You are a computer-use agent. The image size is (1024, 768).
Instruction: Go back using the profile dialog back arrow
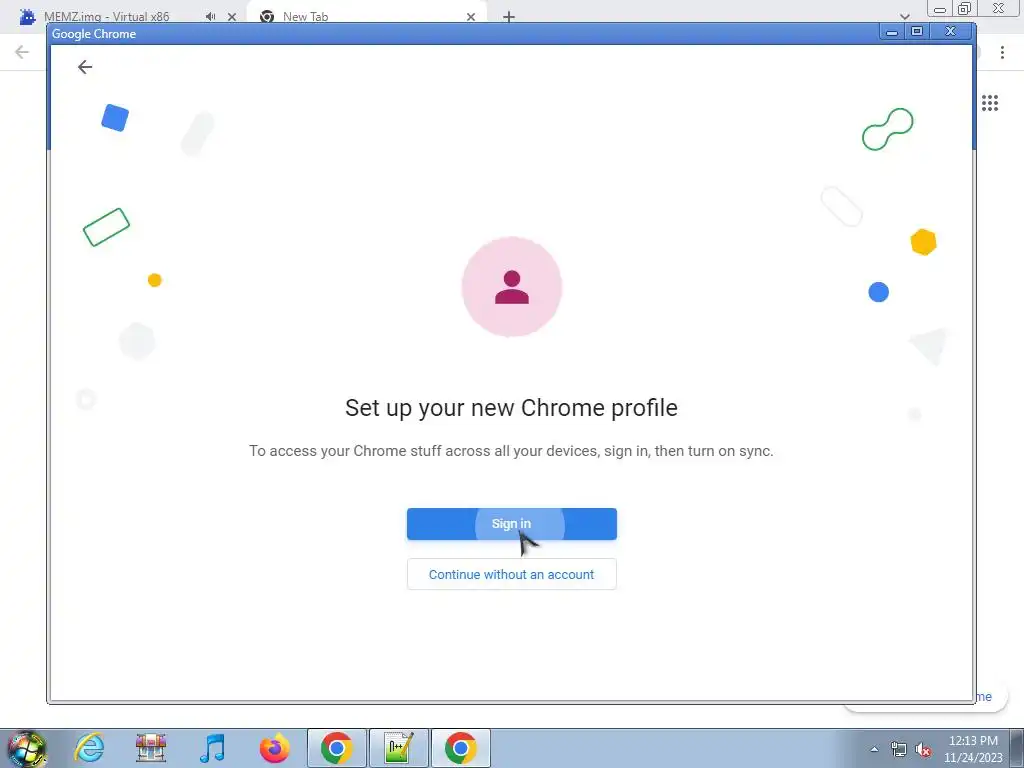point(85,67)
